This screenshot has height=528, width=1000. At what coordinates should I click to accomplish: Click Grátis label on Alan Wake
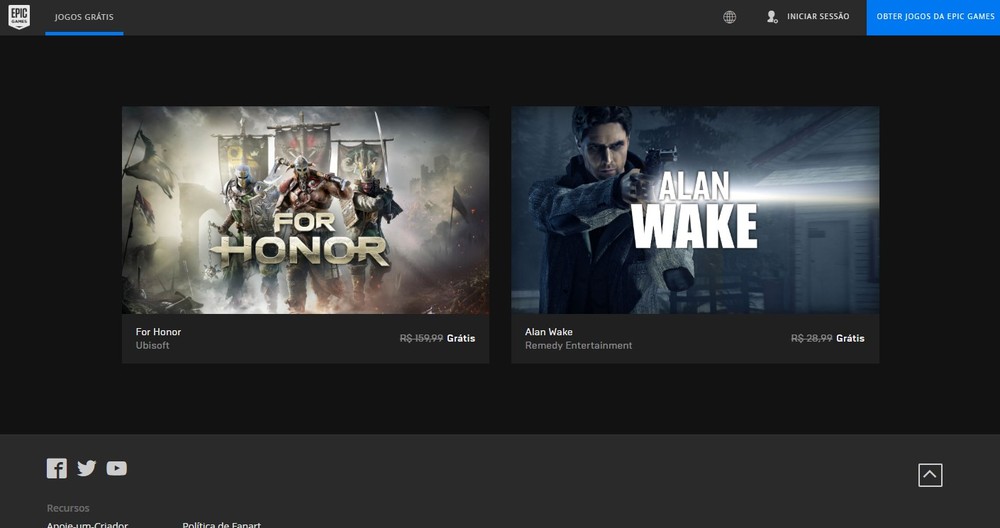pos(851,339)
